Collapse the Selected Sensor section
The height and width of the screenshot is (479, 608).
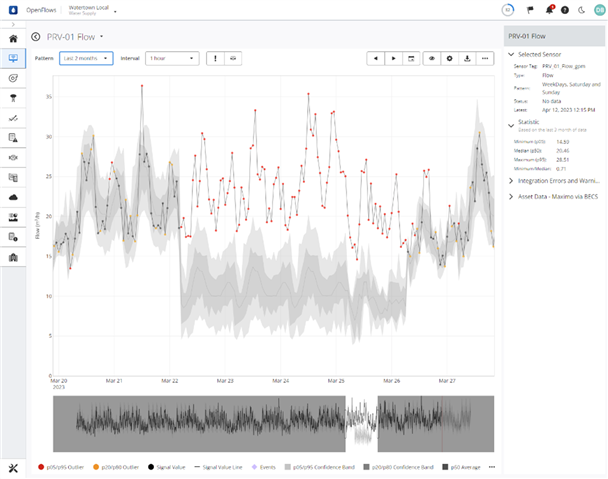[512, 54]
